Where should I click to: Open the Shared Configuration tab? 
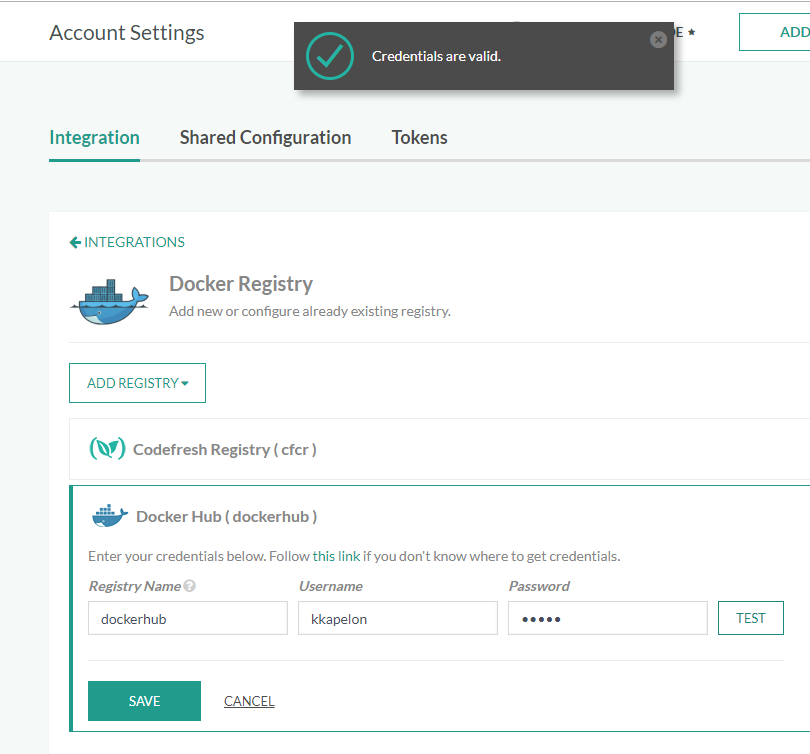(265, 138)
